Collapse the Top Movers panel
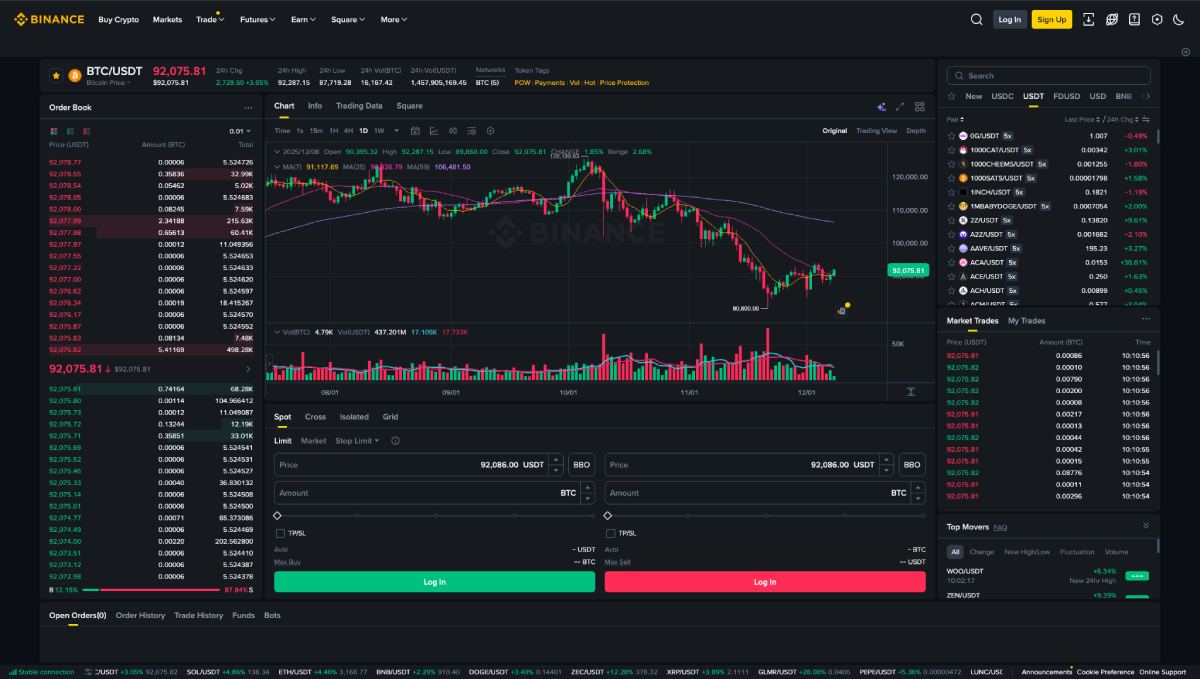This screenshot has width=1200, height=679. coord(1146,525)
